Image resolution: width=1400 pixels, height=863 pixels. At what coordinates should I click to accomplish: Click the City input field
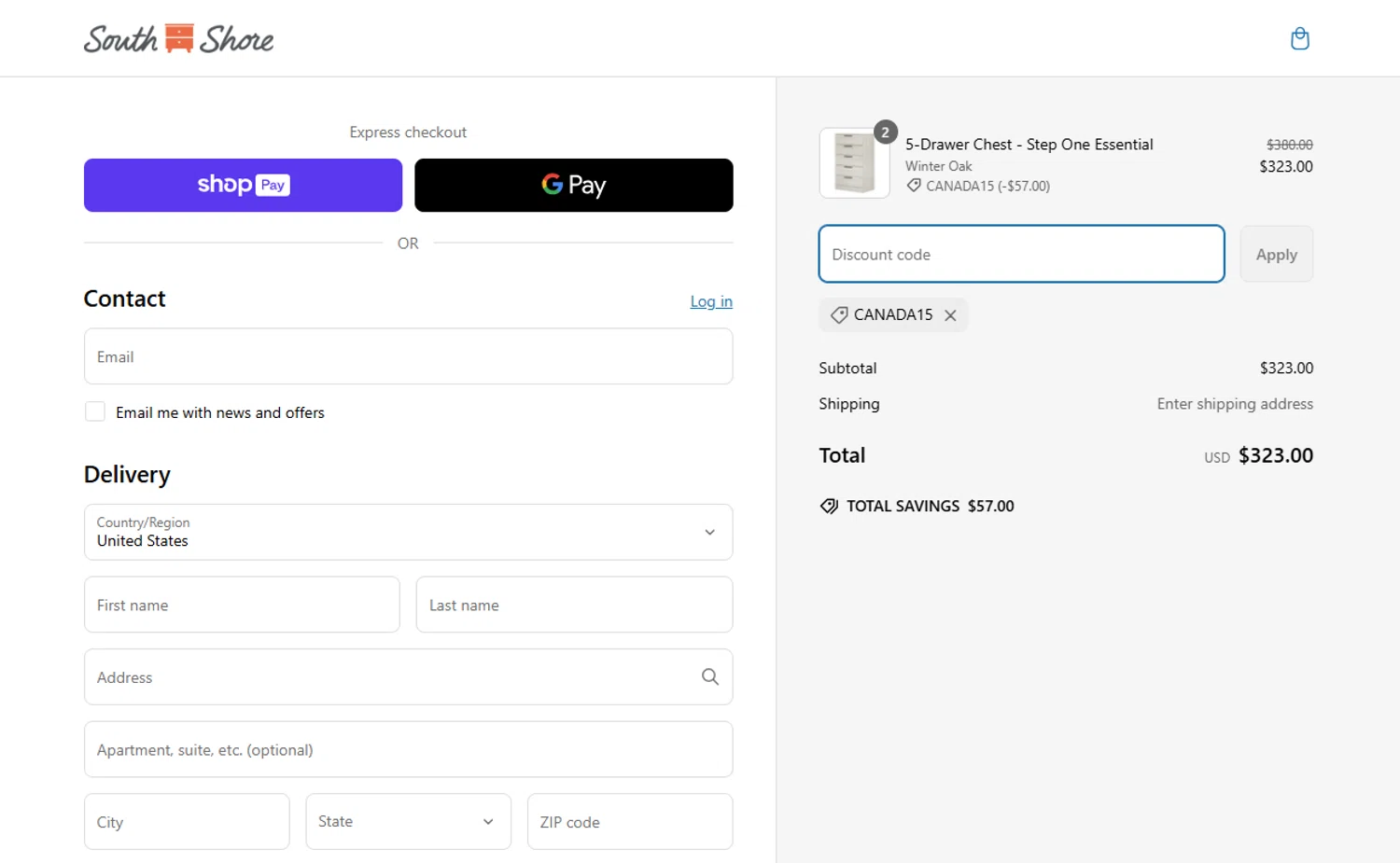[187, 822]
